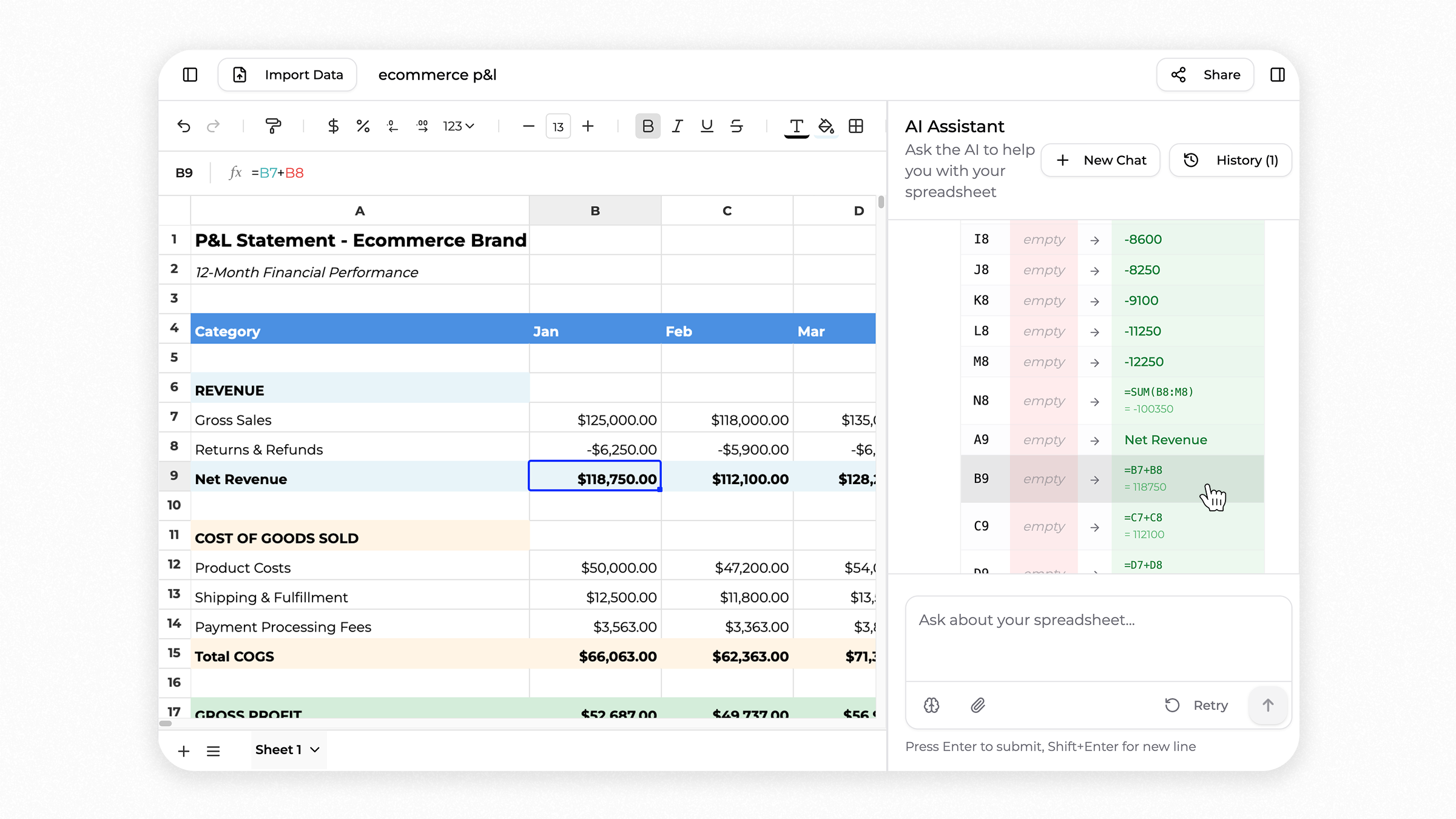
Task: Expand the Sheet 1 tab dropdown
Action: click(x=315, y=750)
